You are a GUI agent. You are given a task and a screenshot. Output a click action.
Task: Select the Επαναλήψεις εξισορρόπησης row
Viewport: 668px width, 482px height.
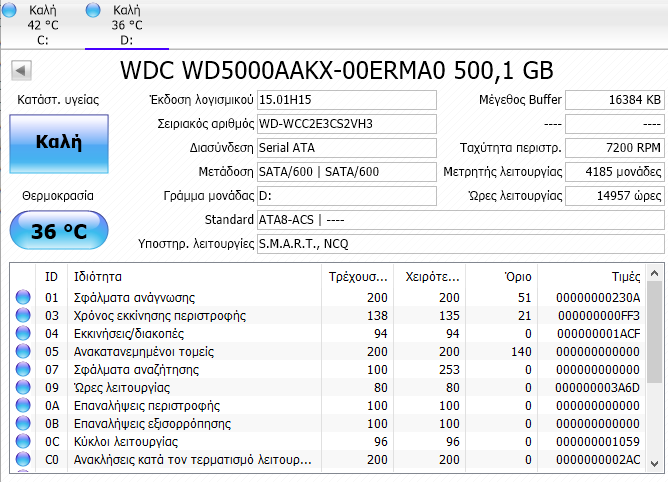pos(328,423)
